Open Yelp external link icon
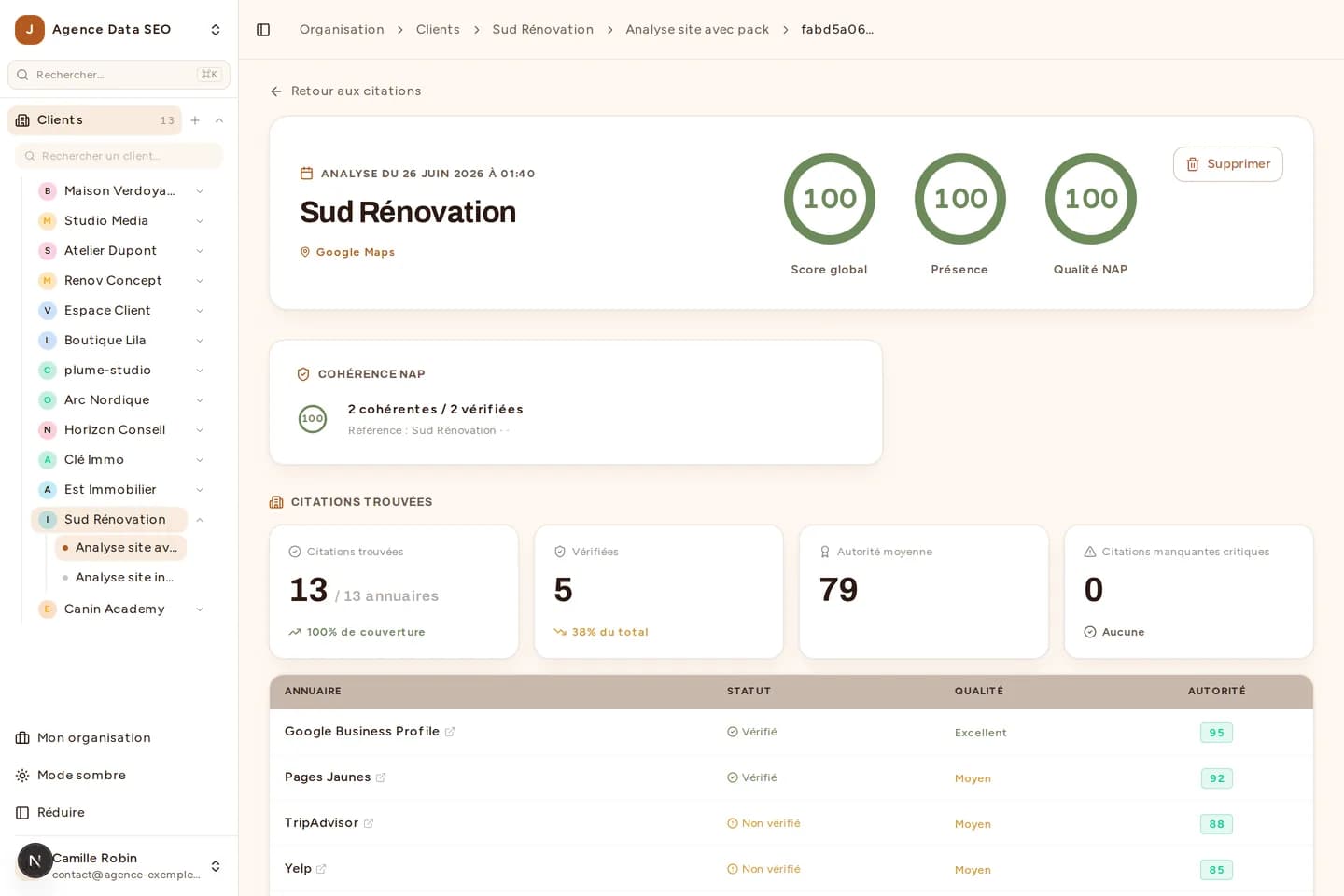Screen dimensions: 1344x896 click(321, 869)
